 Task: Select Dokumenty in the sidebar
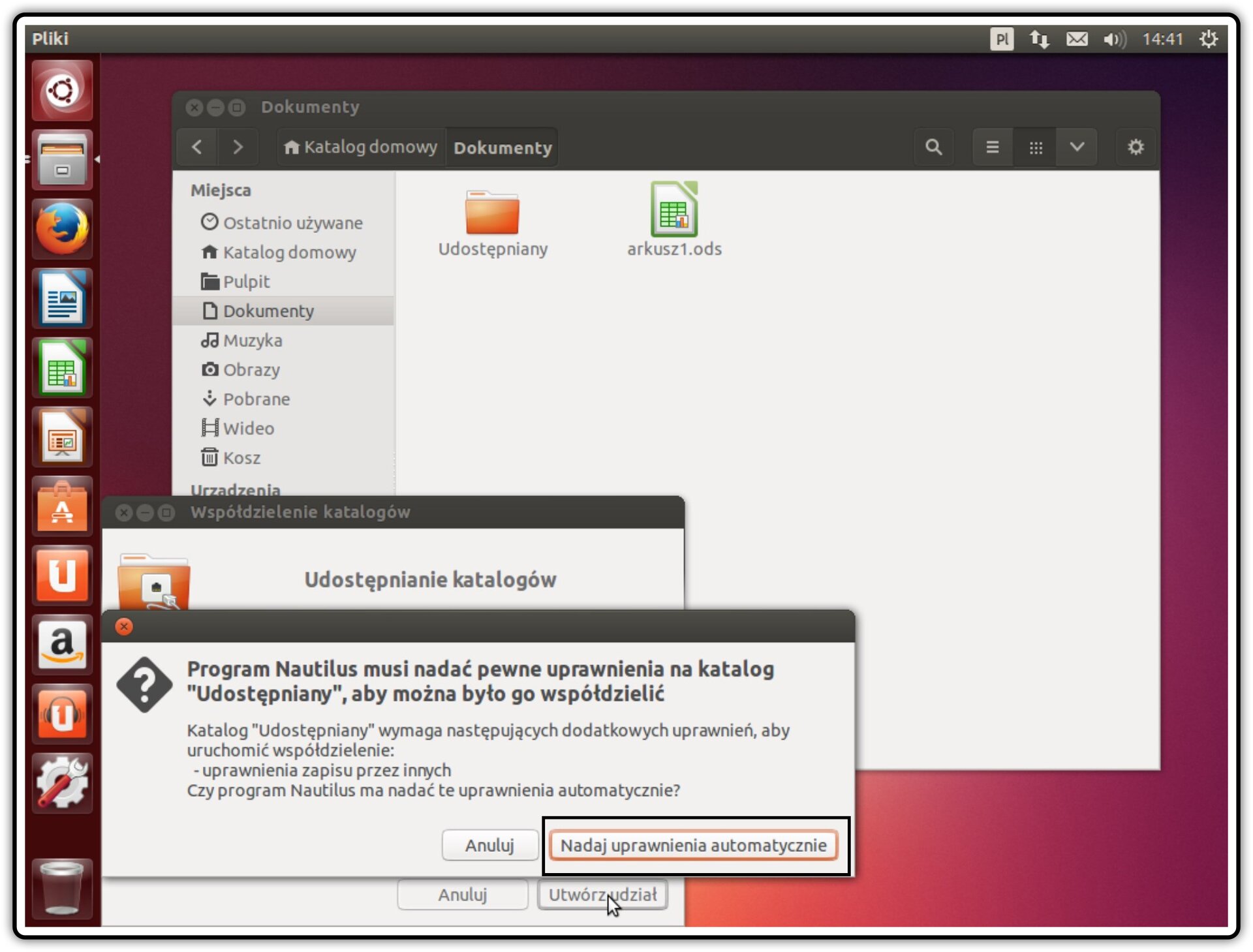tap(283, 311)
